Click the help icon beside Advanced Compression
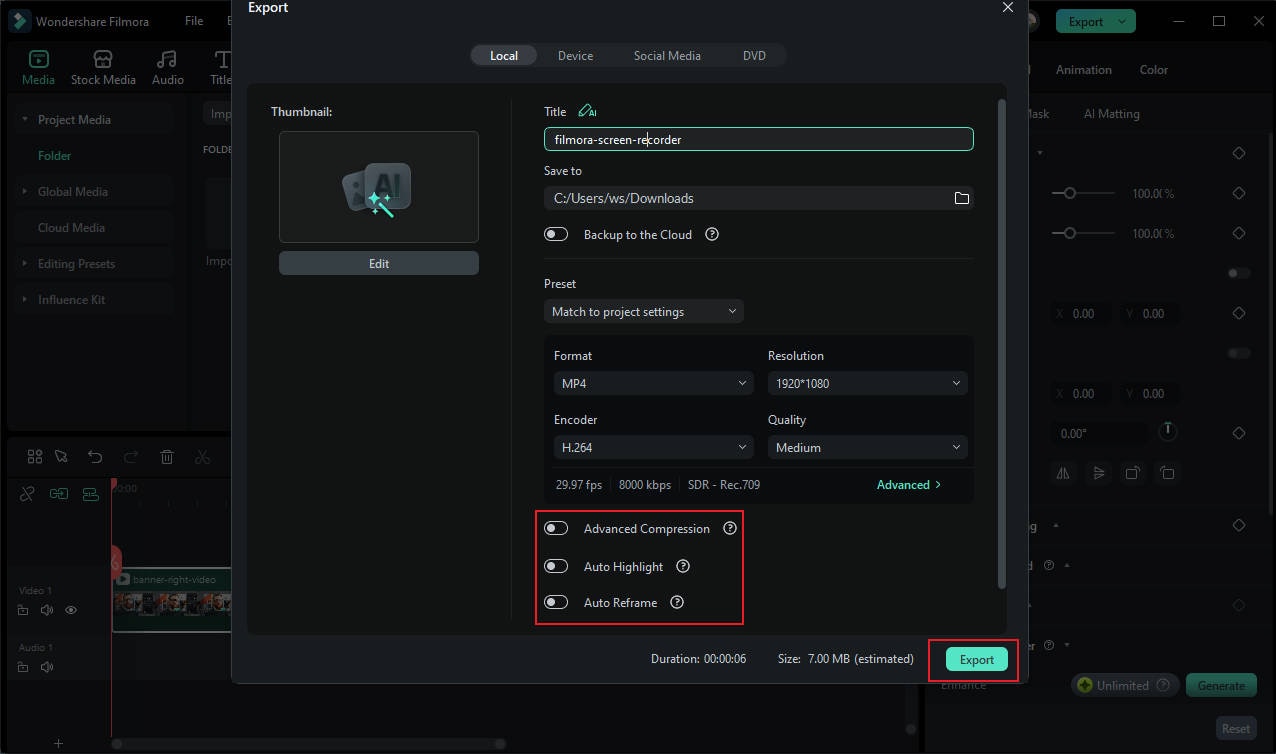 (x=730, y=528)
